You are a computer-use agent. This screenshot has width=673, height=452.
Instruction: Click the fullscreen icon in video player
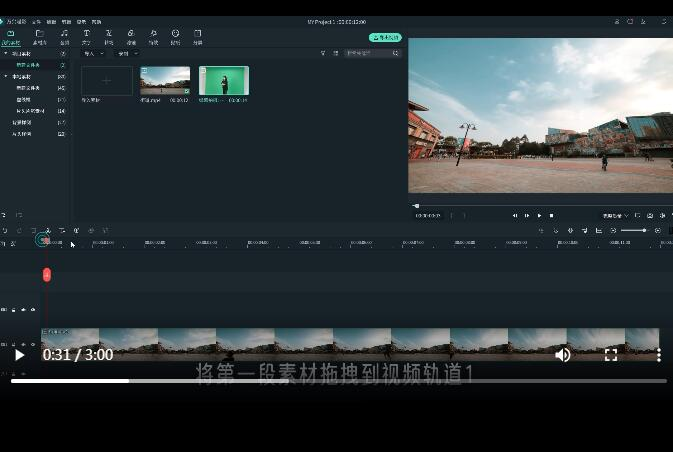[x=610, y=355]
